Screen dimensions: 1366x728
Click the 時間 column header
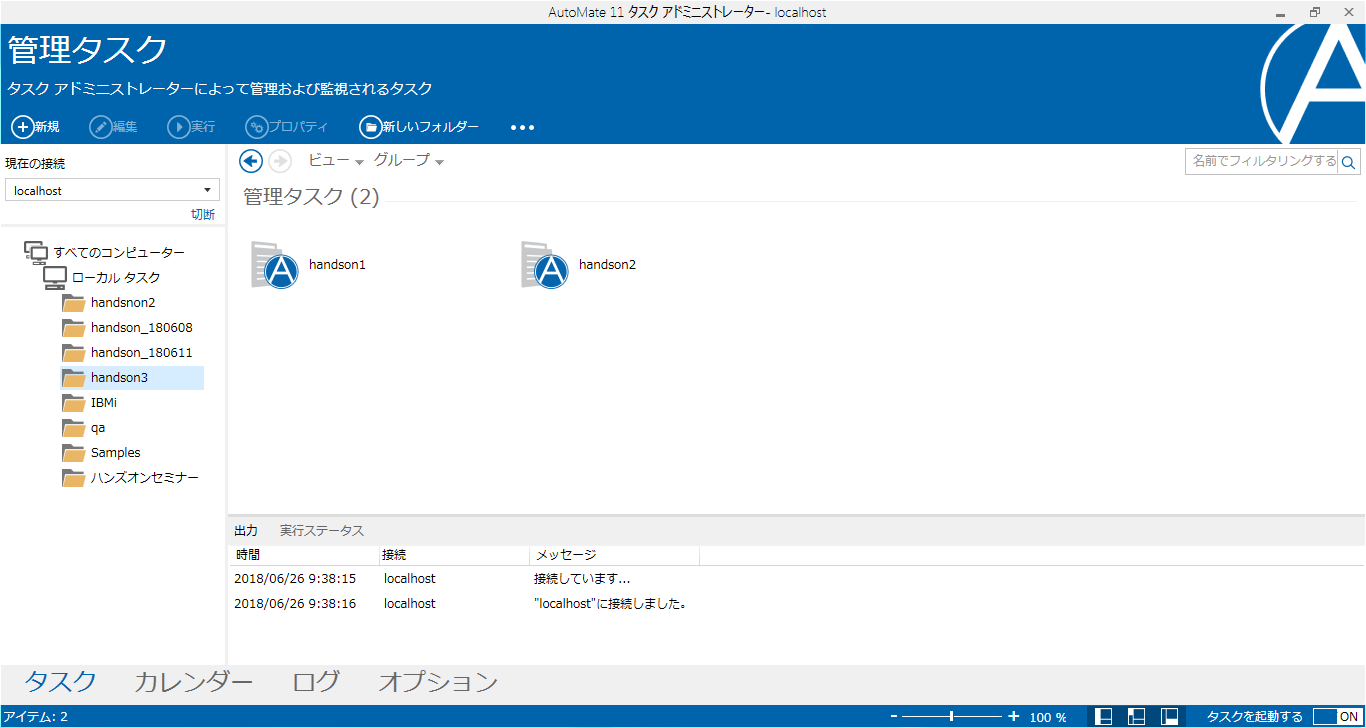coord(304,555)
